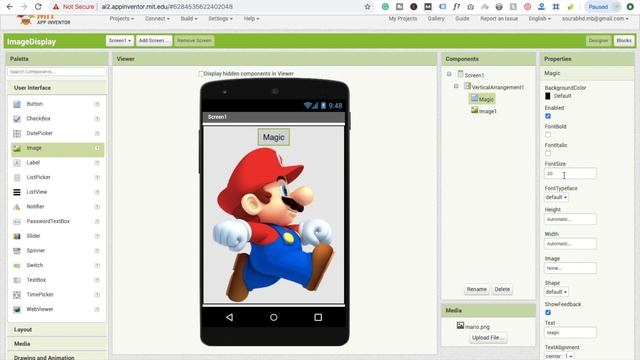Open the Shape default dropdown

tap(556, 292)
